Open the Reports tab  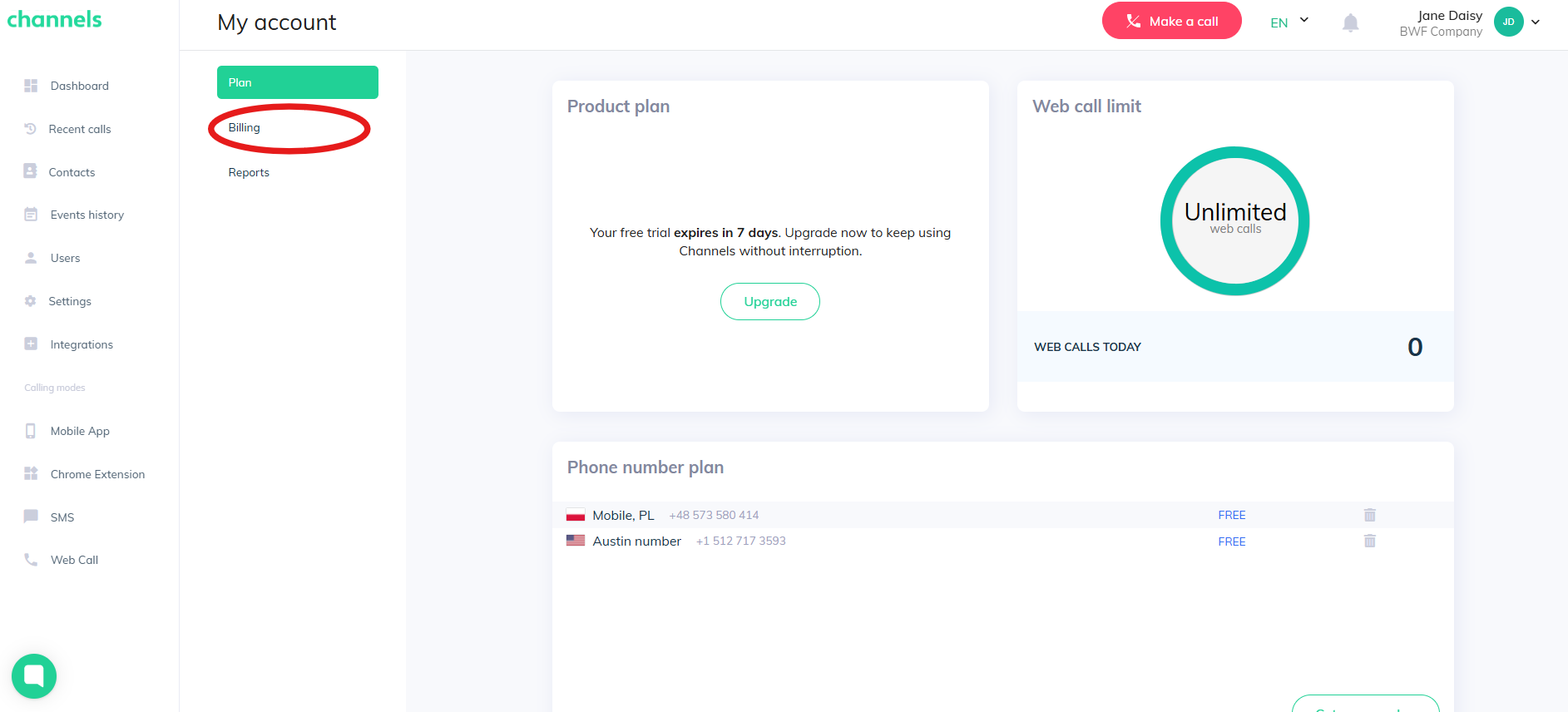coord(249,173)
